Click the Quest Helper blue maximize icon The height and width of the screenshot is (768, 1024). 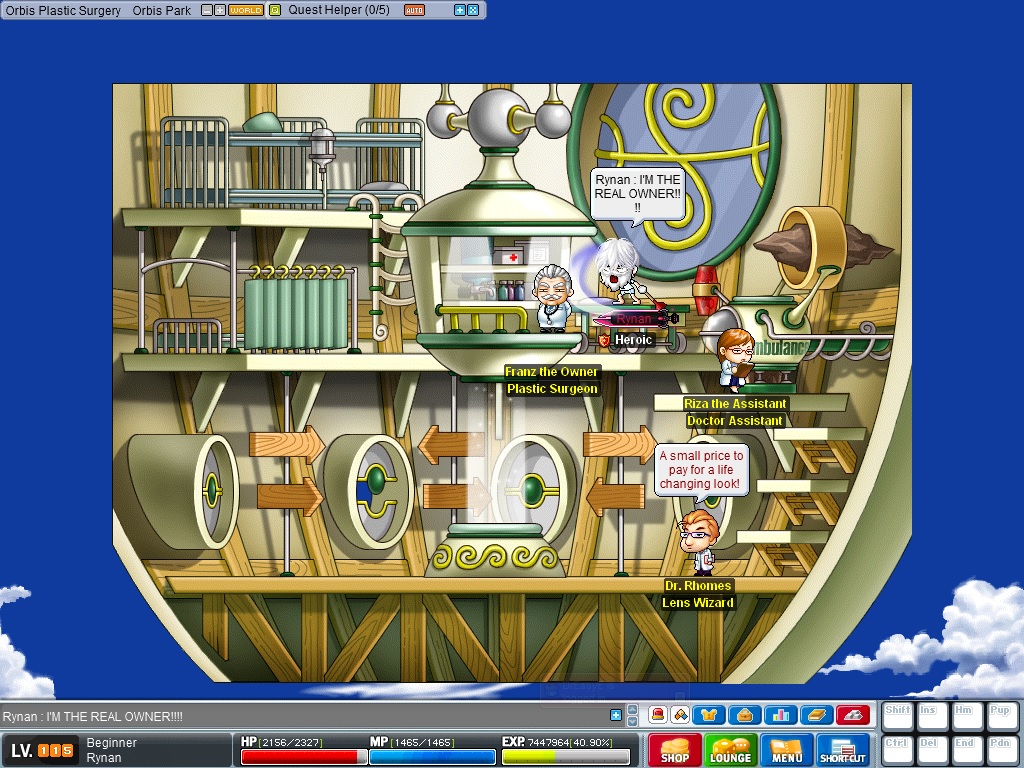(473, 10)
